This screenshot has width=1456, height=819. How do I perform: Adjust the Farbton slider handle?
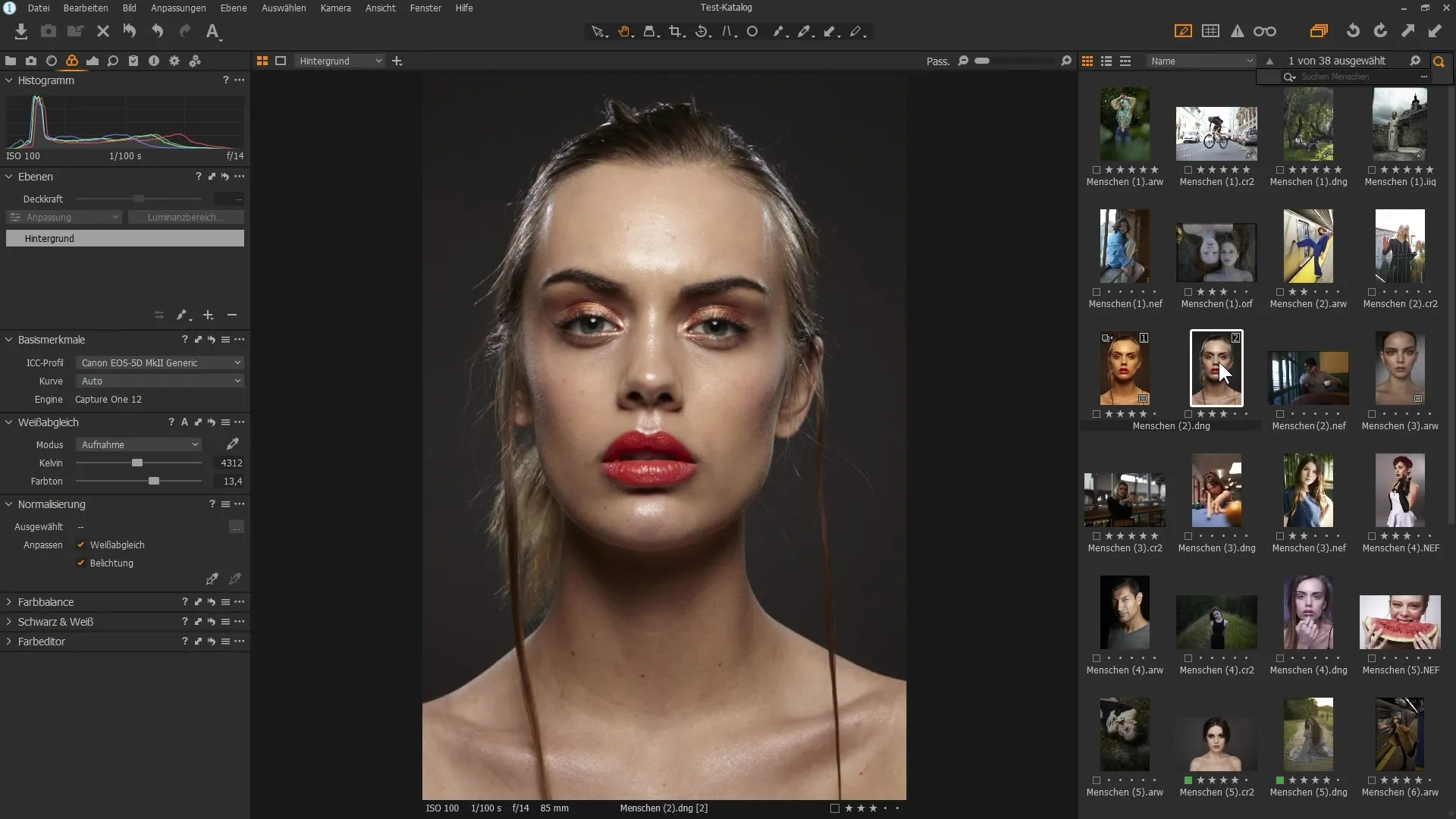click(x=154, y=481)
